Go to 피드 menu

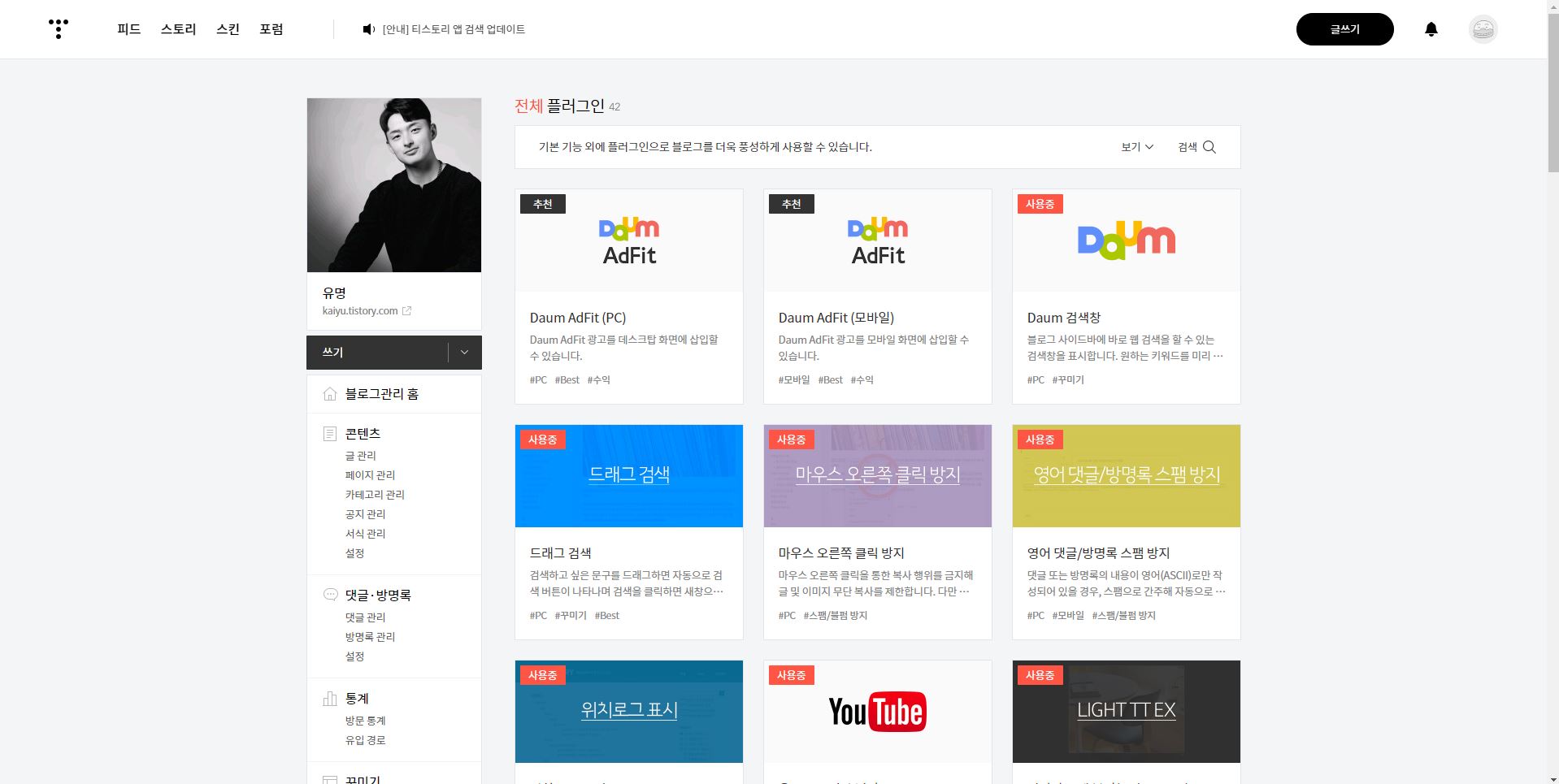click(x=129, y=29)
